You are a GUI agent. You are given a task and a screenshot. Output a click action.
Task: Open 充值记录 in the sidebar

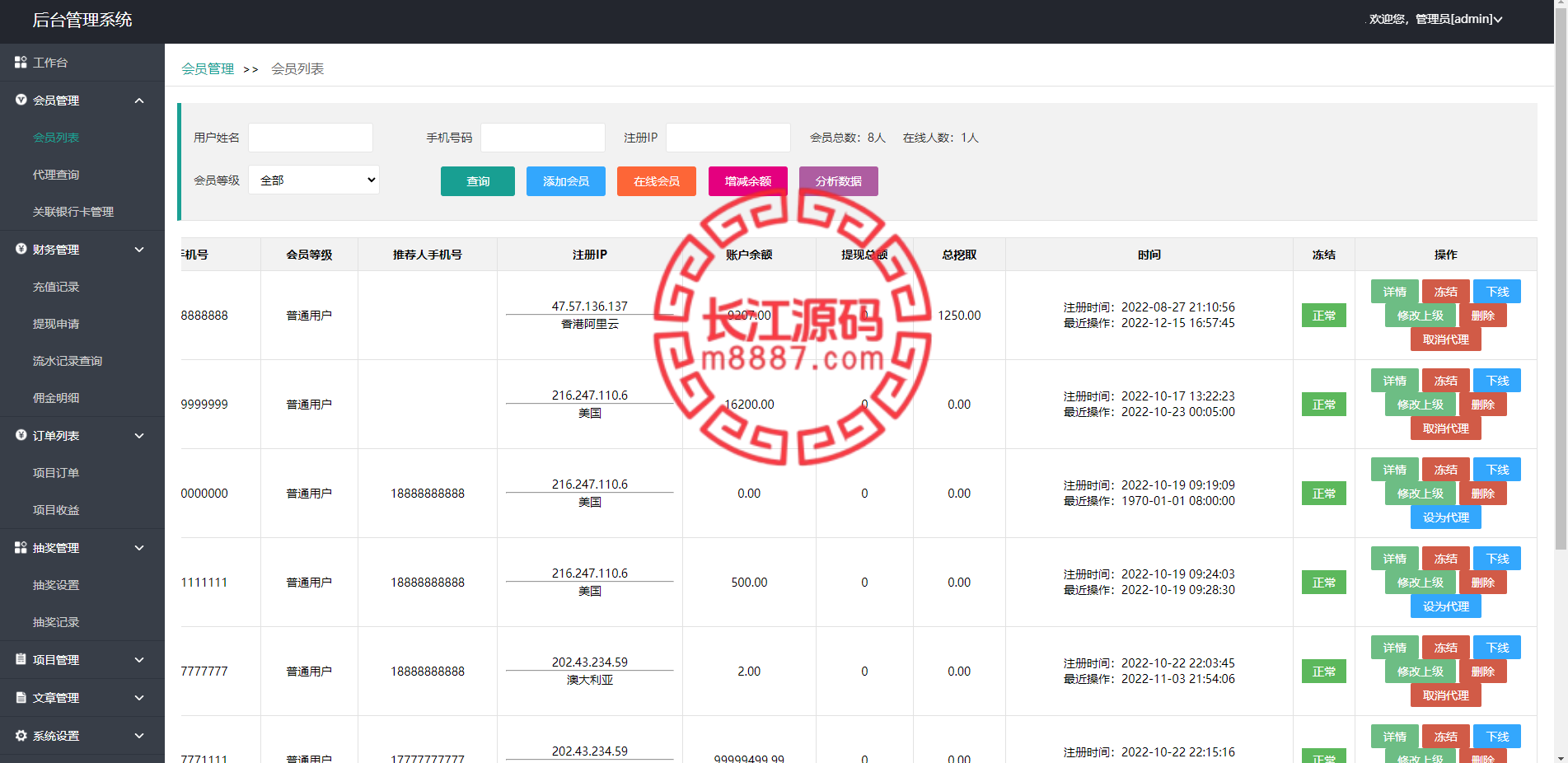[x=56, y=287]
